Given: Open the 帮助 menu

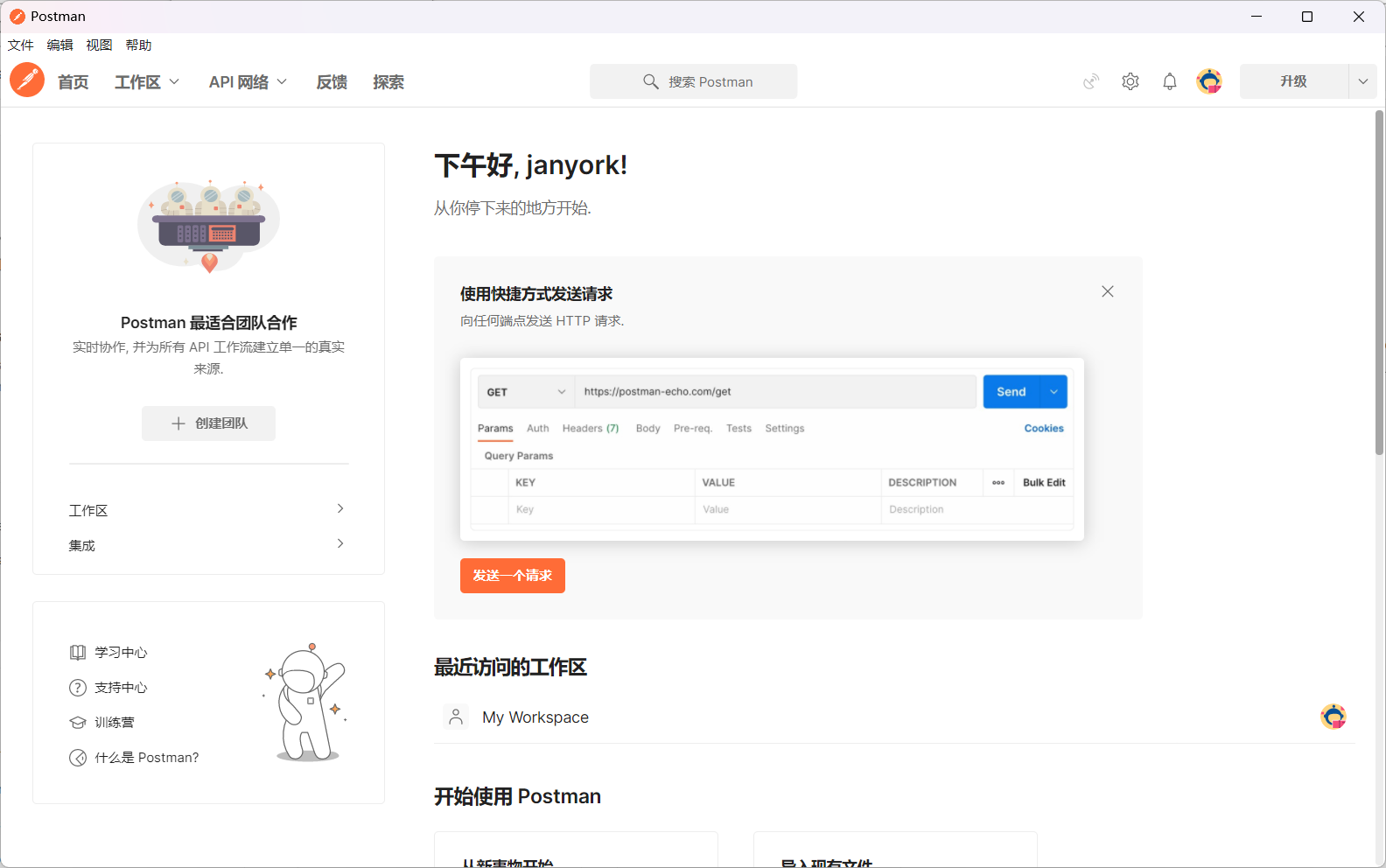Looking at the screenshot, I should click(138, 45).
